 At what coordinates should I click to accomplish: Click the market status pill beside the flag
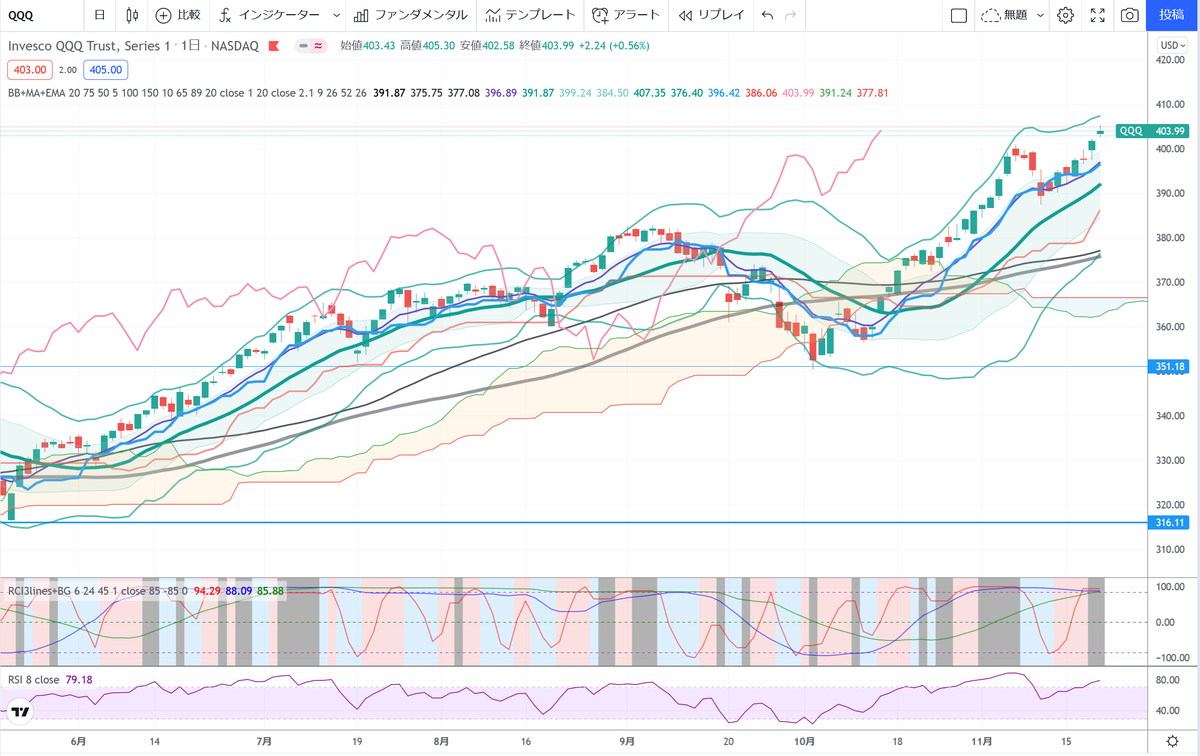coord(312,45)
